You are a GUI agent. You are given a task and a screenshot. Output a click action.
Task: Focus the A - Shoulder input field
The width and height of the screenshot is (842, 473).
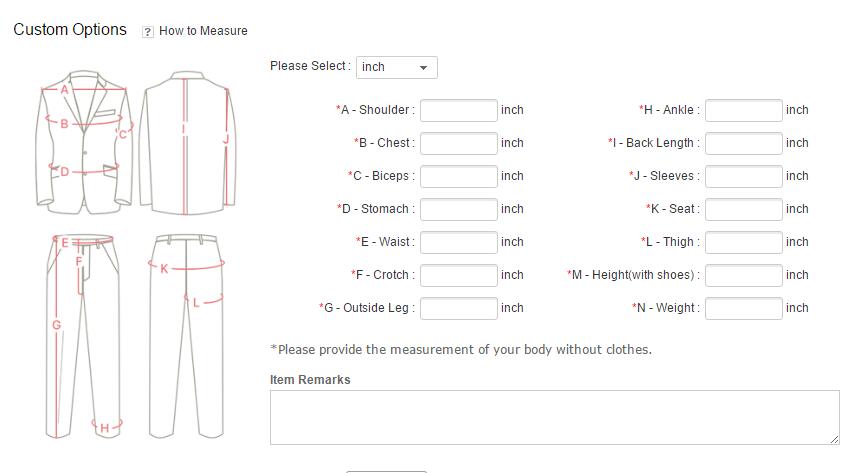pyautogui.click(x=458, y=110)
